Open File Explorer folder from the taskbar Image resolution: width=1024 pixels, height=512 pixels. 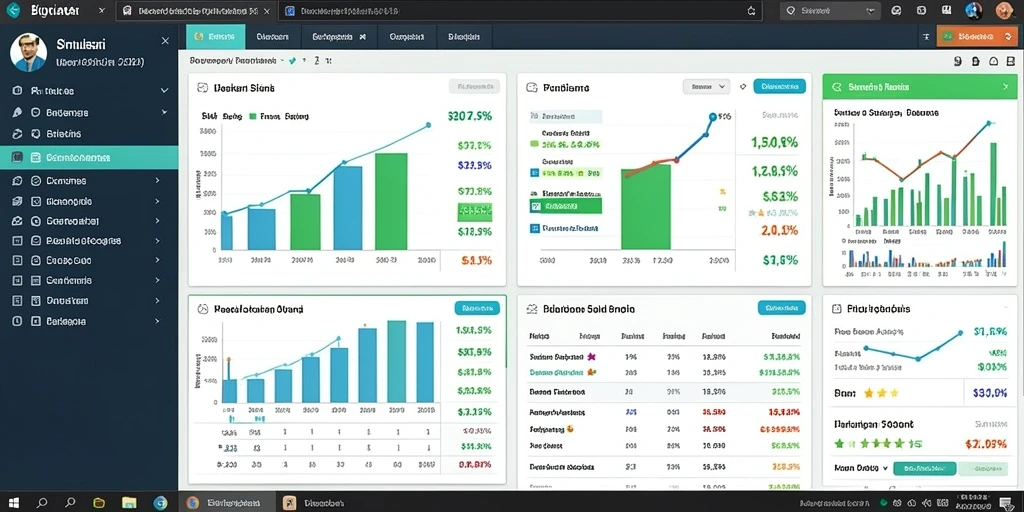tap(129, 503)
